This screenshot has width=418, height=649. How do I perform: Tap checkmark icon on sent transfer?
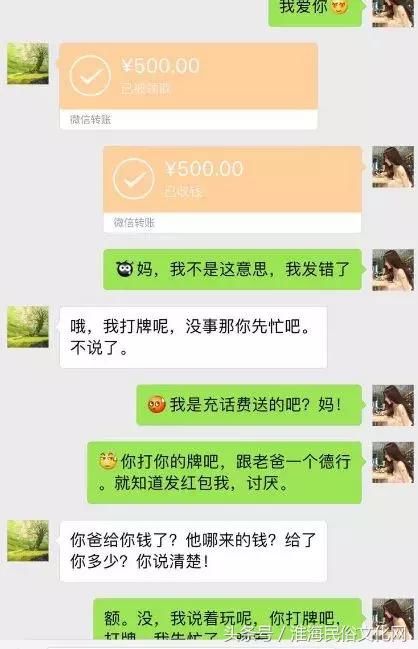(x=134, y=179)
